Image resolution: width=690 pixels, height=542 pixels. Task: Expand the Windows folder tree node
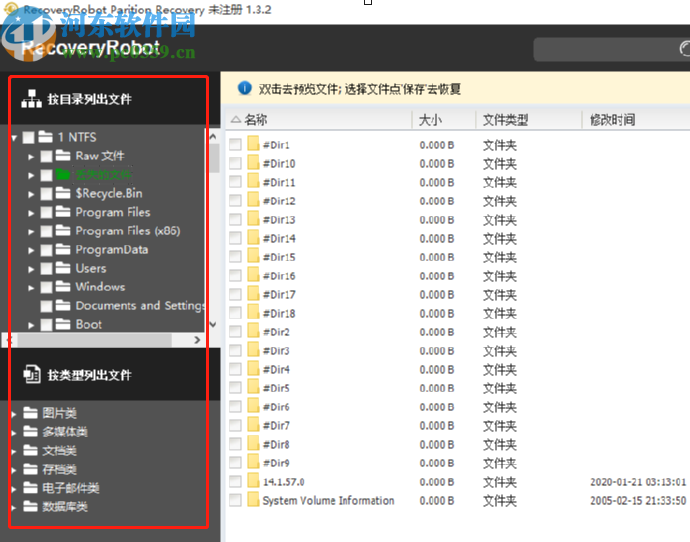pos(32,288)
